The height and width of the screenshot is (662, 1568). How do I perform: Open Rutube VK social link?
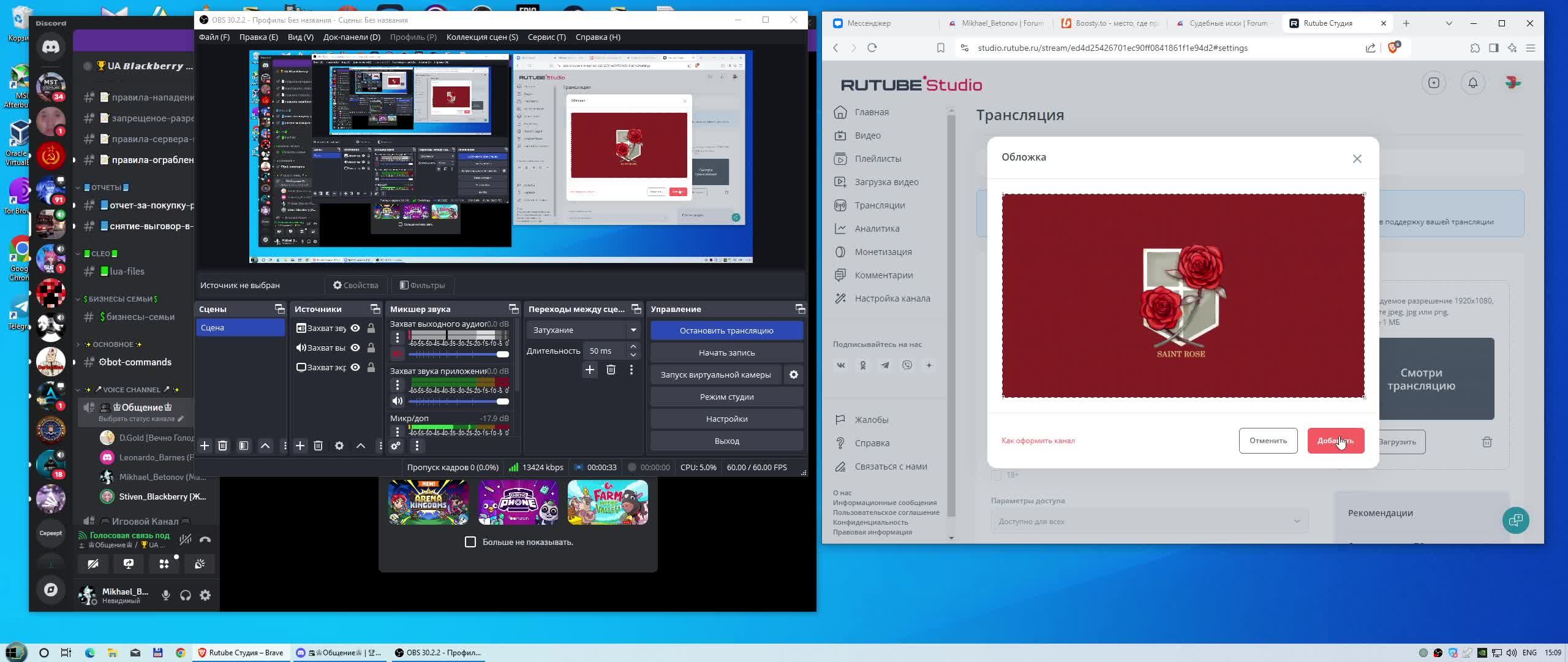(841, 365)
